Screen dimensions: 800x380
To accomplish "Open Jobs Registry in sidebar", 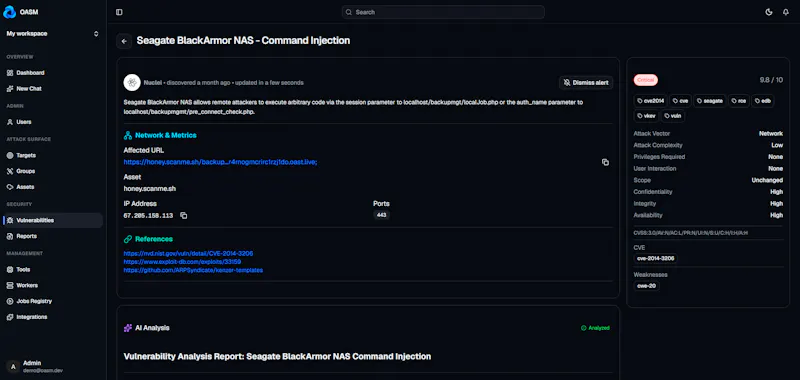I will pyautogui.click(x=52, y=301).
